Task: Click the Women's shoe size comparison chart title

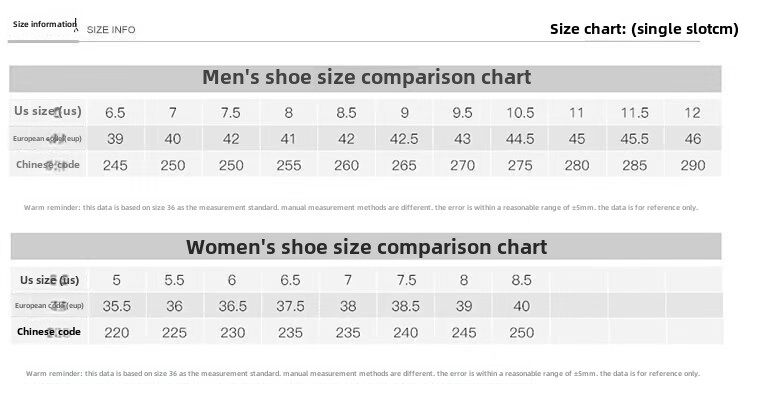Action: (x=366, y=247)
